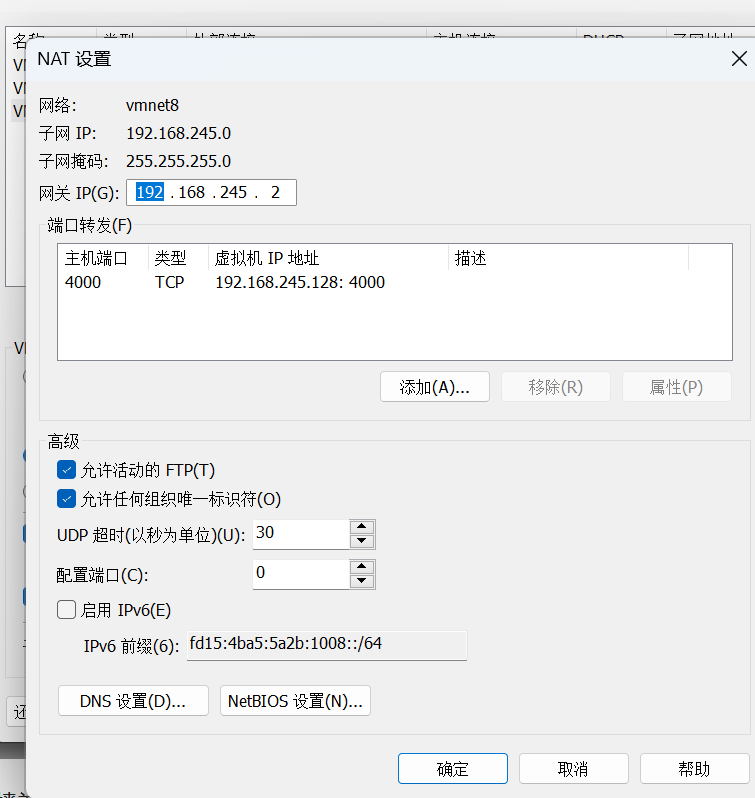Click the vmnet8 network name text

point(153,105)
